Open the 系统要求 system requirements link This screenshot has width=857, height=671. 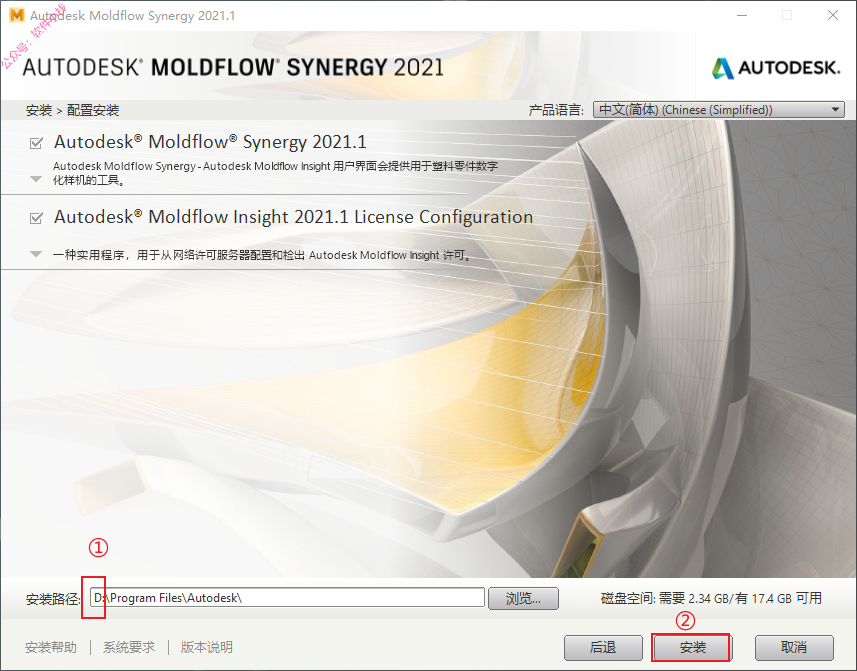pyautogui.click(x=129, y=648)
